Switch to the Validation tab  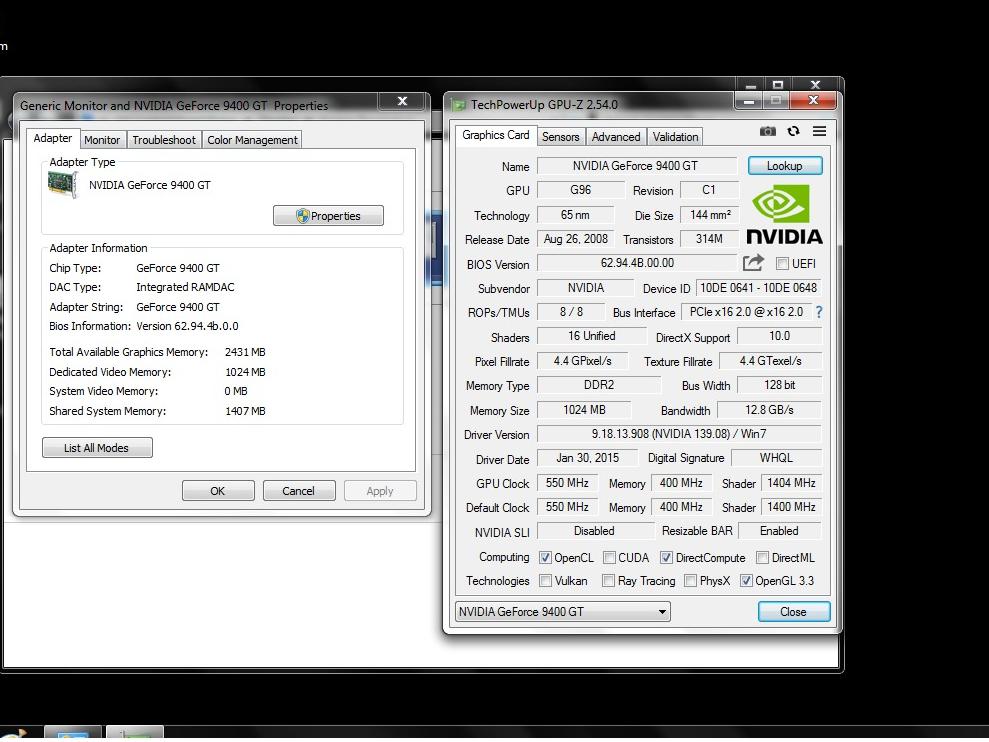[675, 137]
